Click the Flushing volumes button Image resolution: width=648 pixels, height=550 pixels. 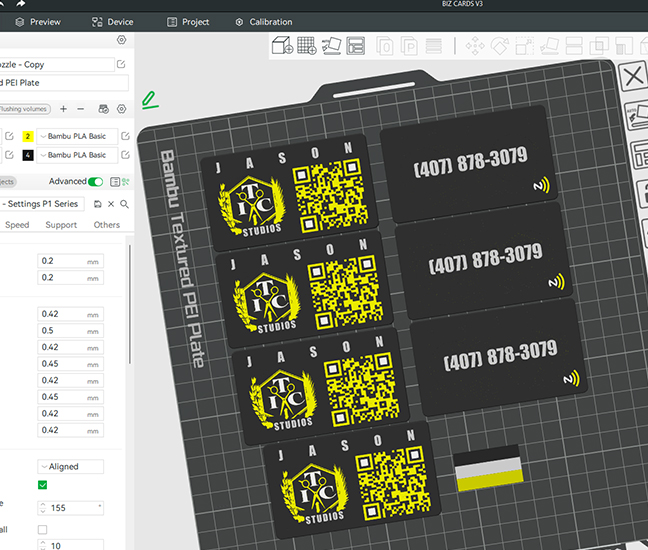(x=24, y=109)
